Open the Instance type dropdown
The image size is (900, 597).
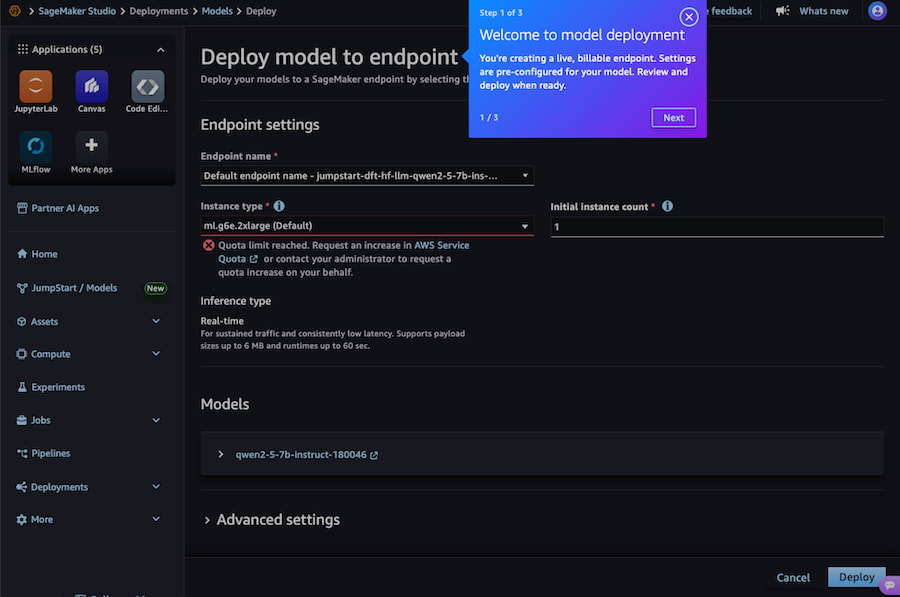(x=367, y=226)
